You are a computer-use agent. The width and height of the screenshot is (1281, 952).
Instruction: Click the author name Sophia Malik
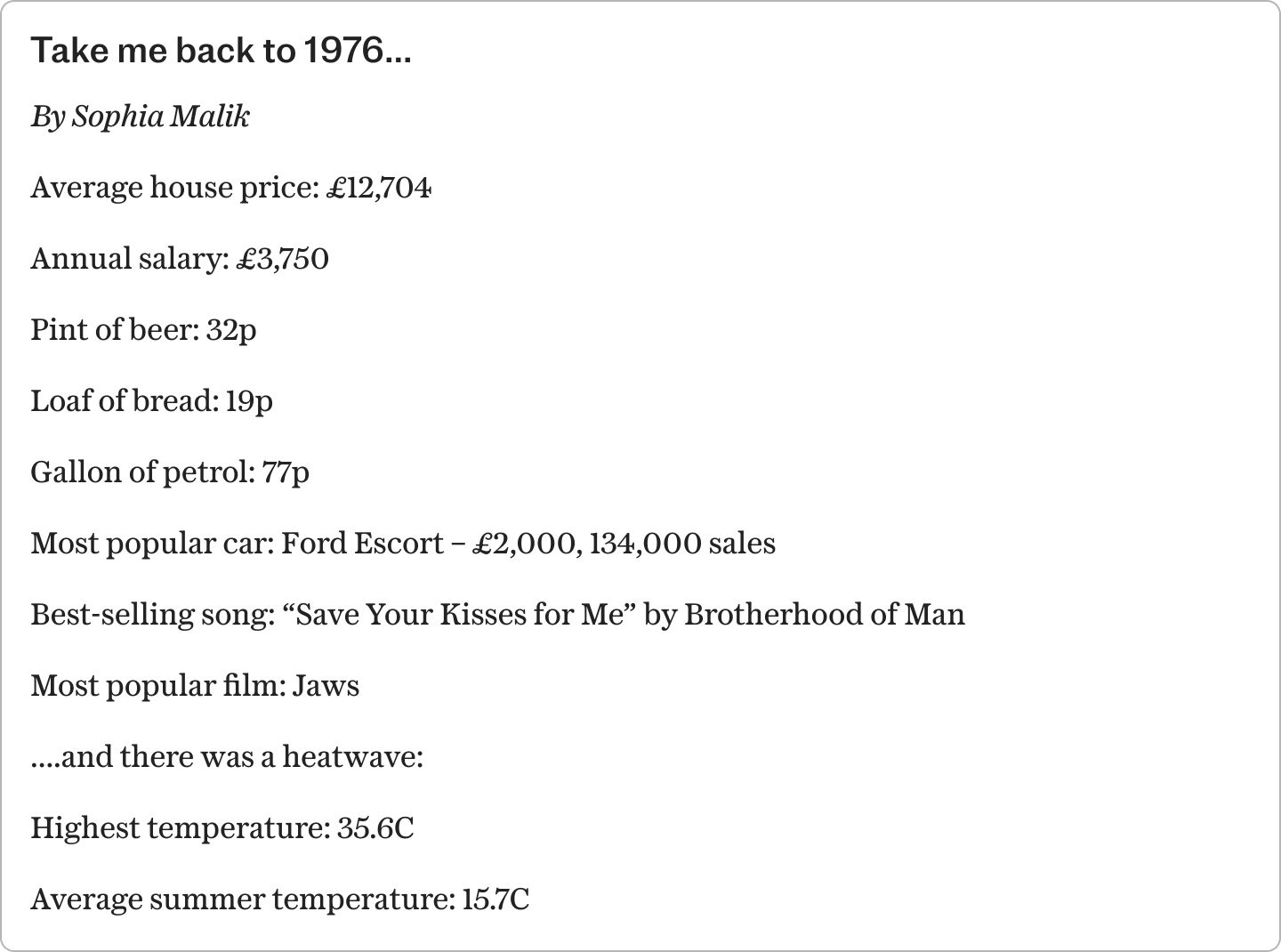click(x=161, y=117)
